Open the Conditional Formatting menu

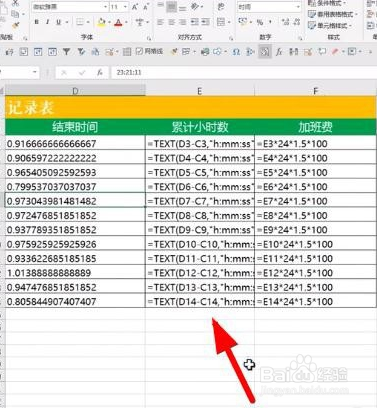coord(327,3)
